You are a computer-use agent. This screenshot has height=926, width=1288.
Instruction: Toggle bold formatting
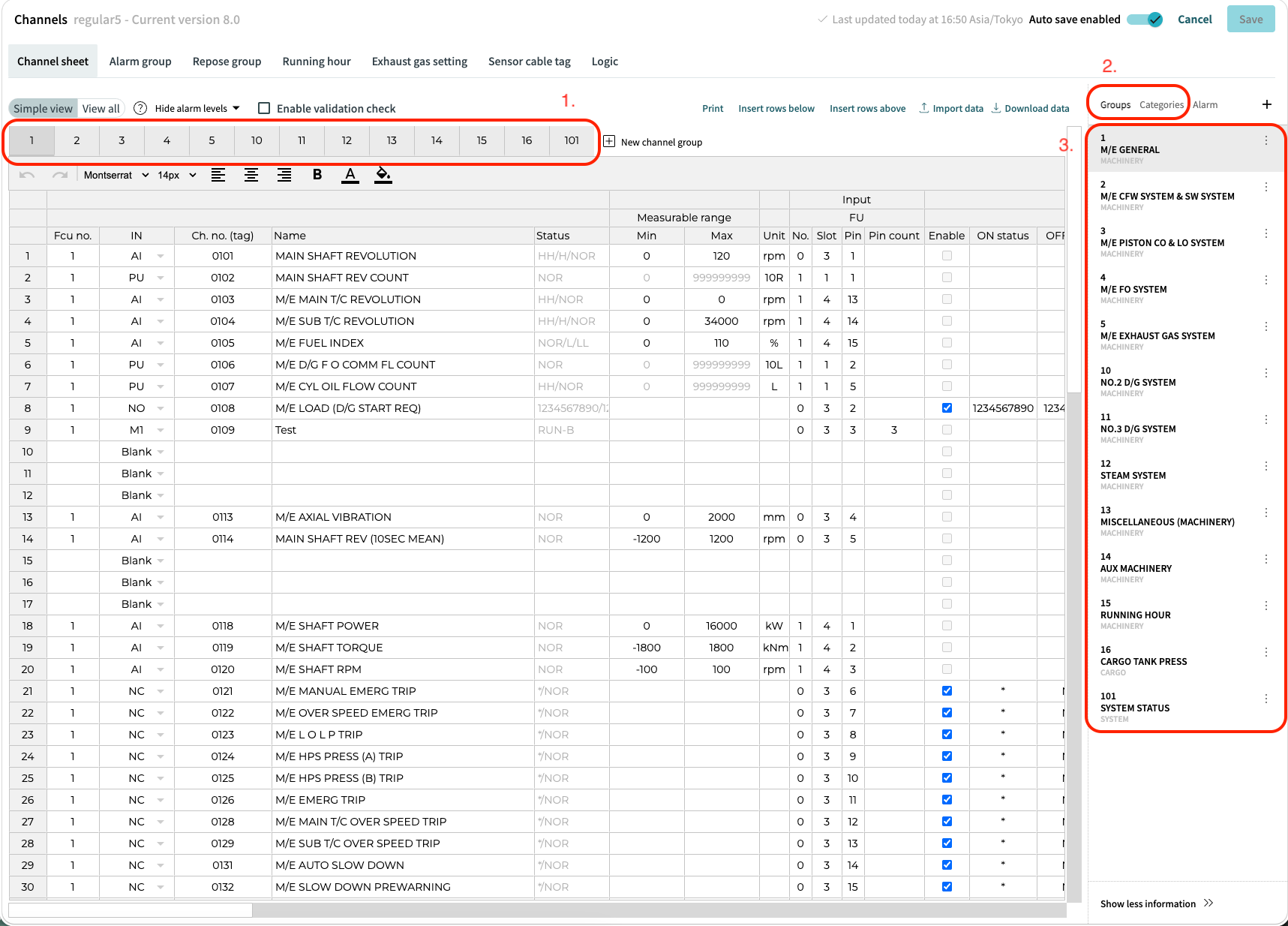pos(317,175)
